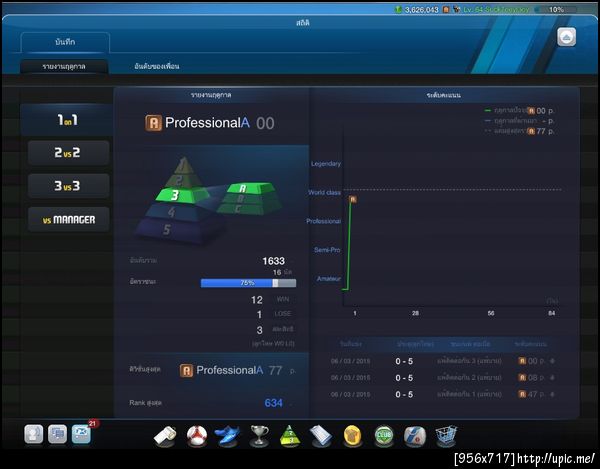Open the soccer ball icon in dock
The width and height of the screenshot is (600, 469).
[197, 436]
